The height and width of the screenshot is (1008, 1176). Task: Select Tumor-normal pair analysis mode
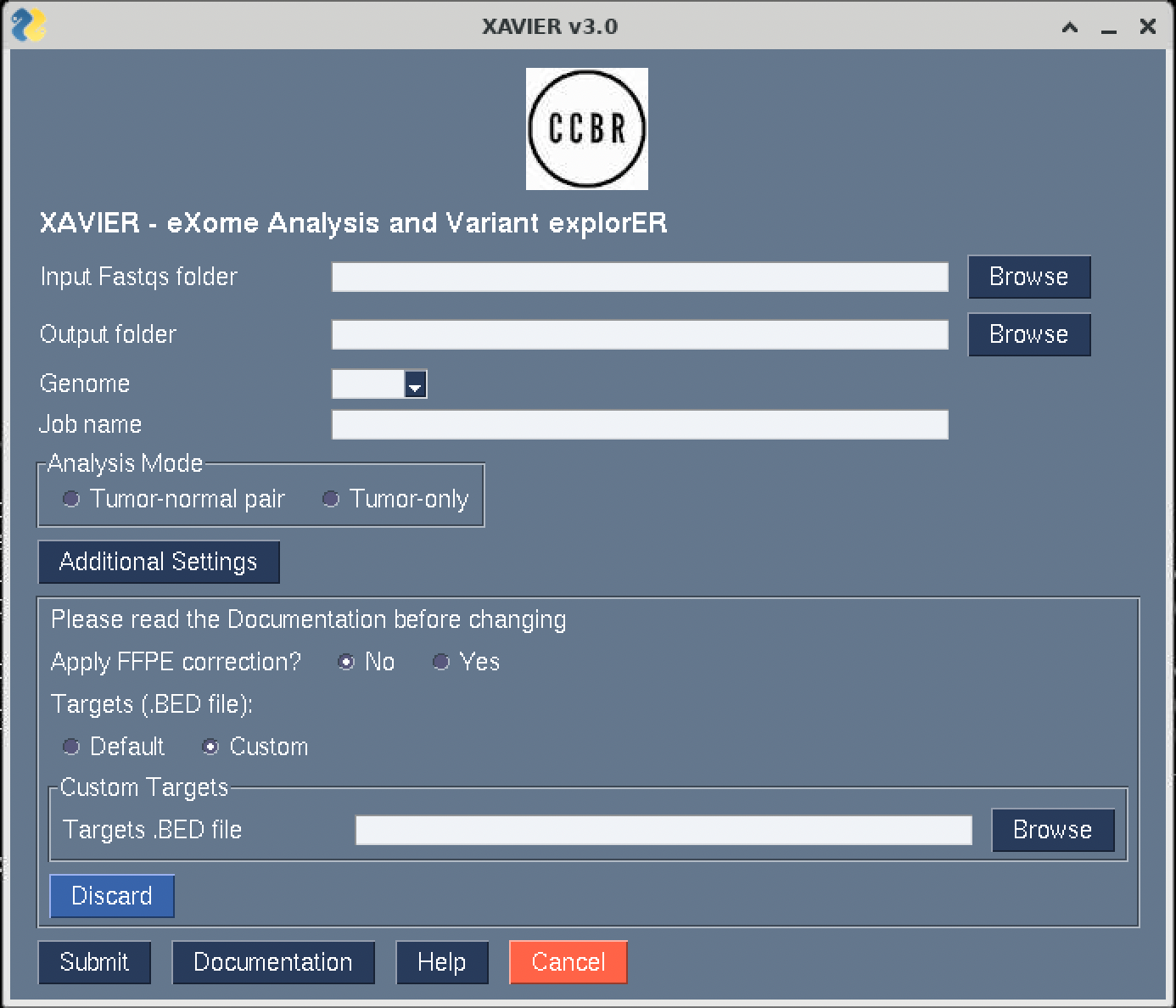coord(174,499)
